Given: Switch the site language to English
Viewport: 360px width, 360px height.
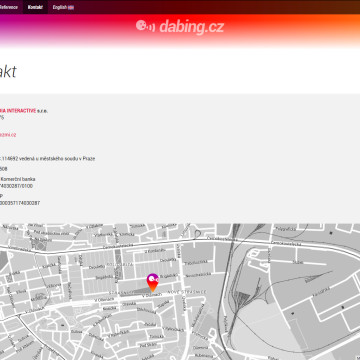Looking at the screenshot, I should [x=60, y=7].
